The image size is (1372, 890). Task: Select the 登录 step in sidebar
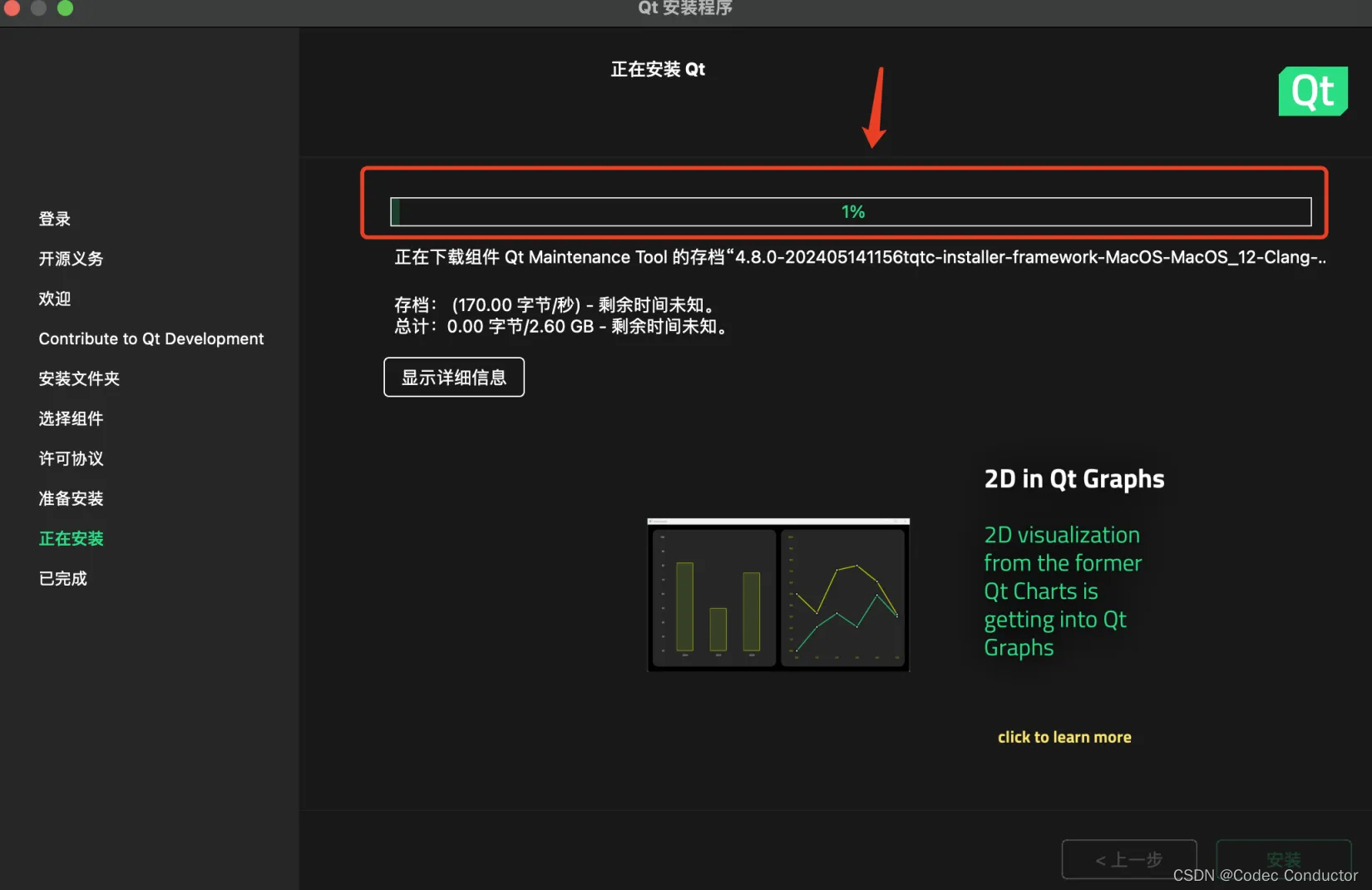pos(55,219)
